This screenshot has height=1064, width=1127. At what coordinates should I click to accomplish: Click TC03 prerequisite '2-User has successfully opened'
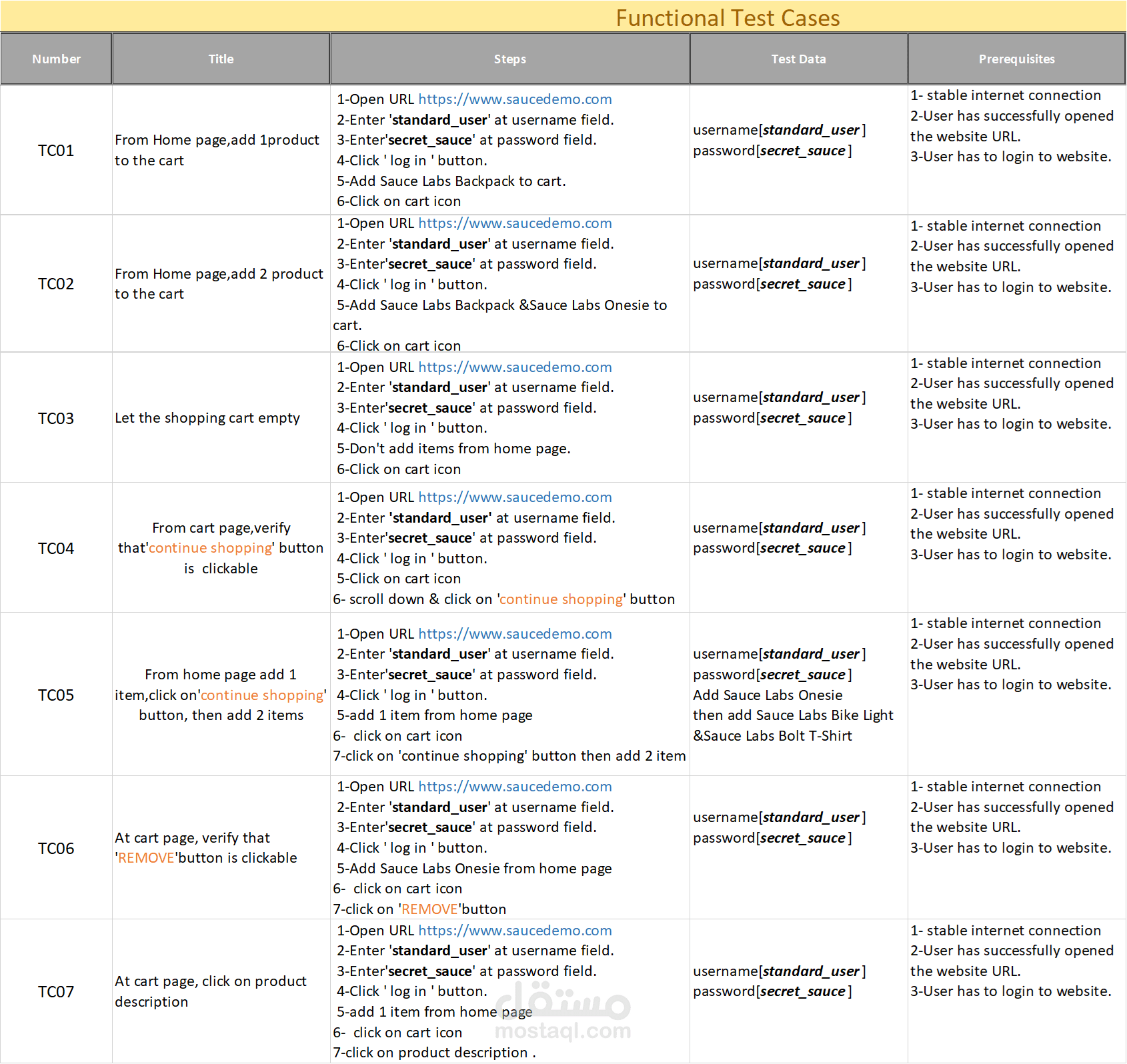[1012, 383]
